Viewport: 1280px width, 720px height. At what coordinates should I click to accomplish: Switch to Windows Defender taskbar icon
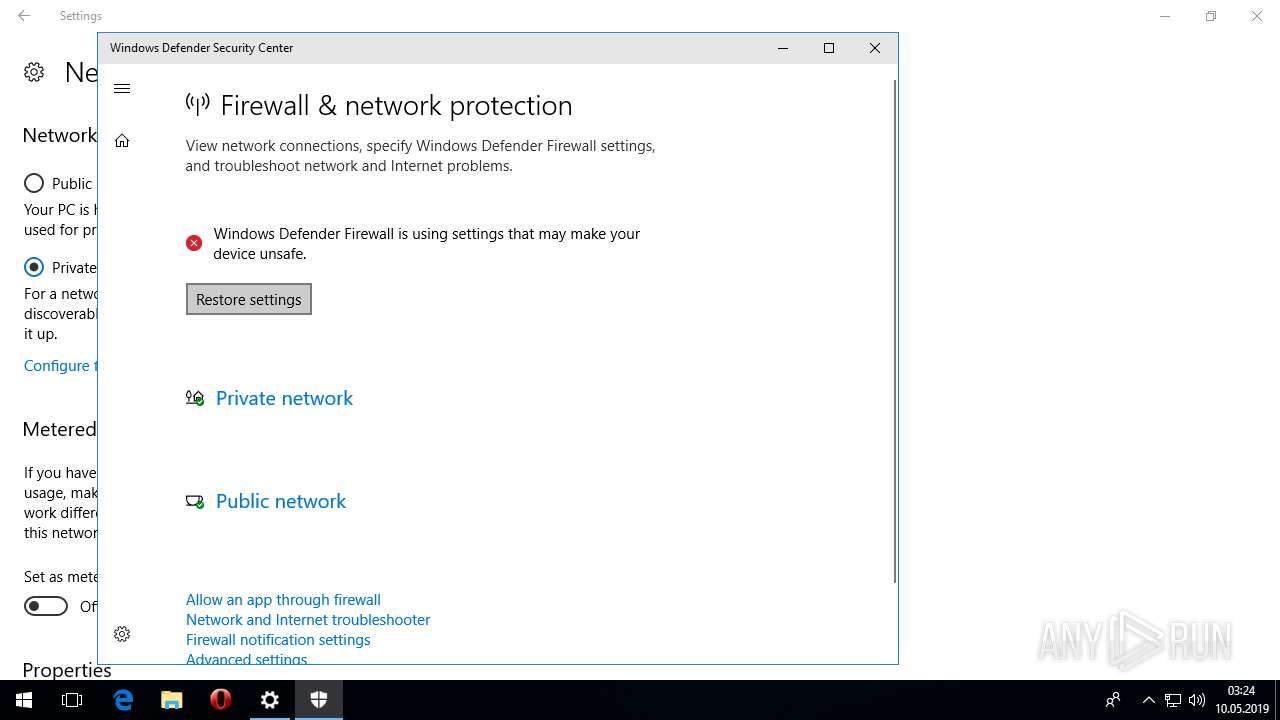click(319, 700)
